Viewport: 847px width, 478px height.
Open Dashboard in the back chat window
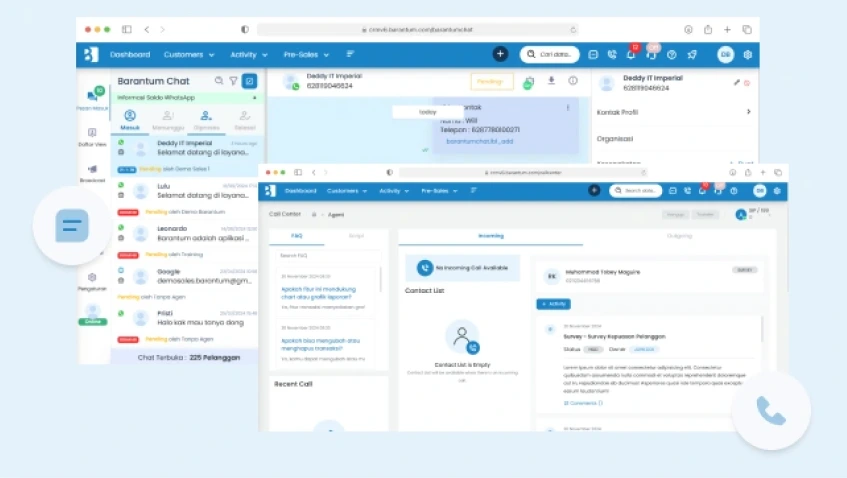[130, 55]
